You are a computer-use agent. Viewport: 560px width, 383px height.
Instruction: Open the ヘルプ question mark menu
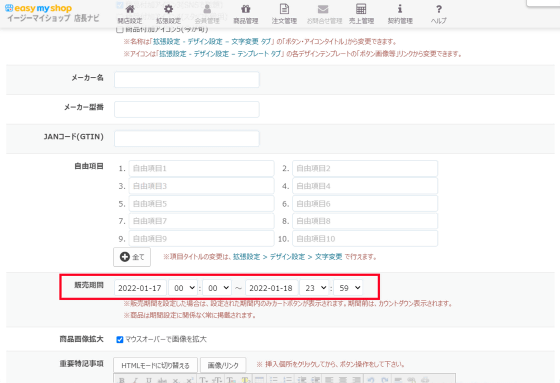[439, 14]
